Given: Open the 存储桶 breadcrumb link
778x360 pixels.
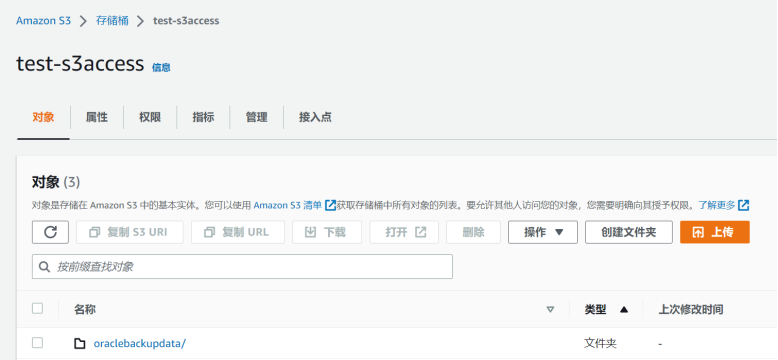Looking at the screenshot, I should 112,21.
